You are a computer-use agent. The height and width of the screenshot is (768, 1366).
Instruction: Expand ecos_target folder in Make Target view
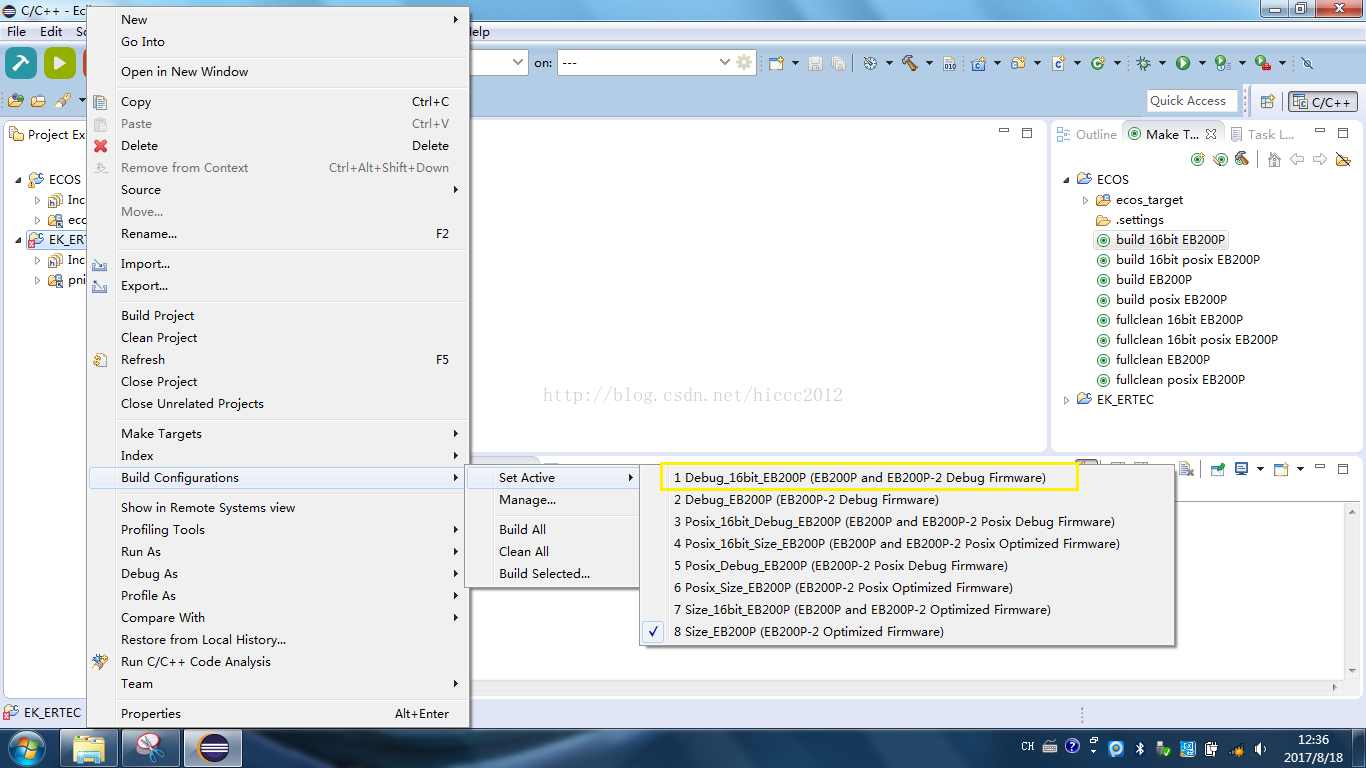coord(1085,199)
